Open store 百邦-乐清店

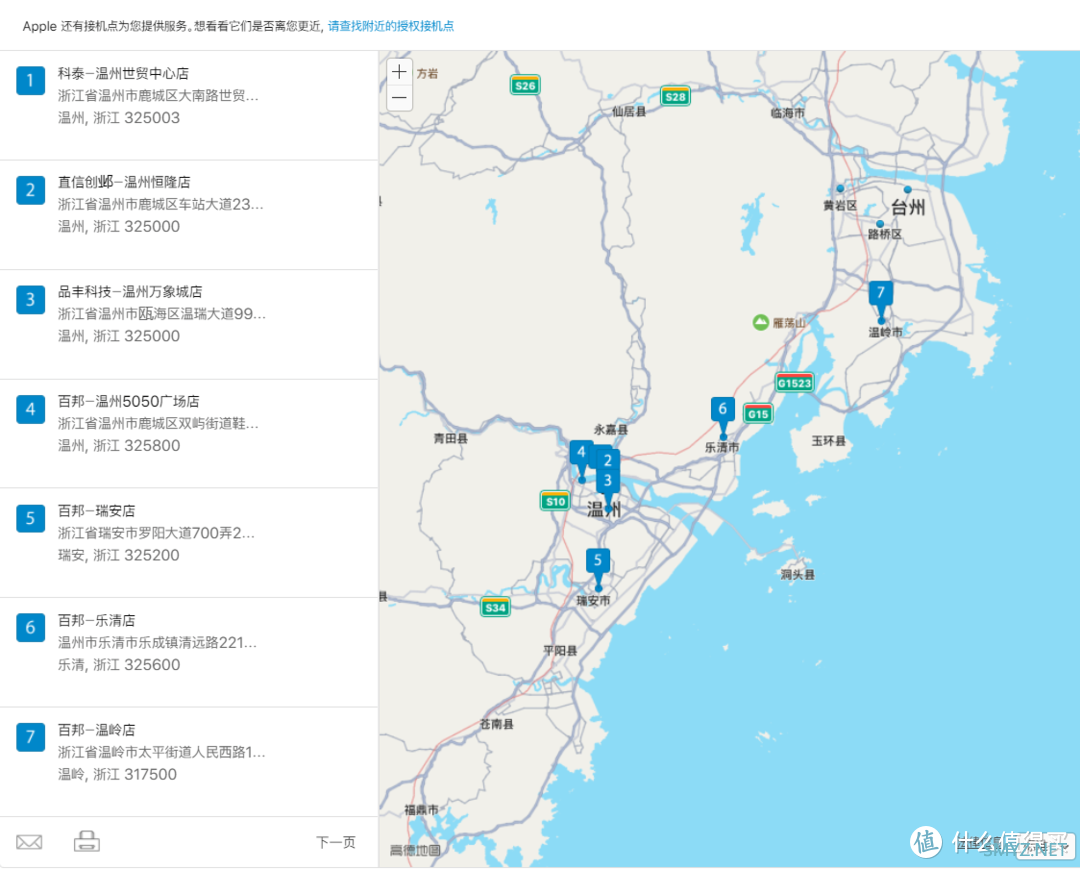click(96, 620)
